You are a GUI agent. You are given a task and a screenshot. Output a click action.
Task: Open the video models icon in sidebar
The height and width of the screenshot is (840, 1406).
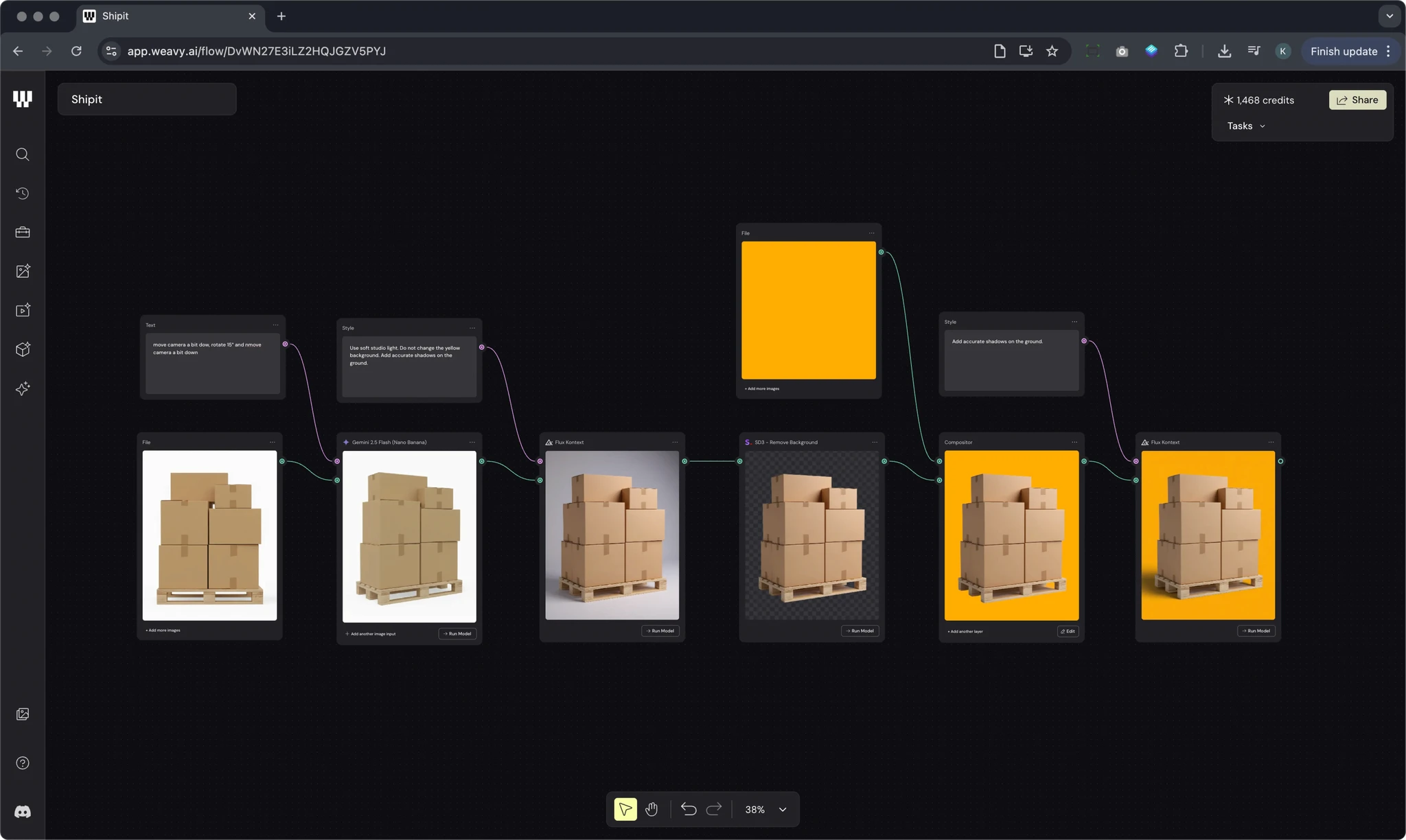pos(23,310)
